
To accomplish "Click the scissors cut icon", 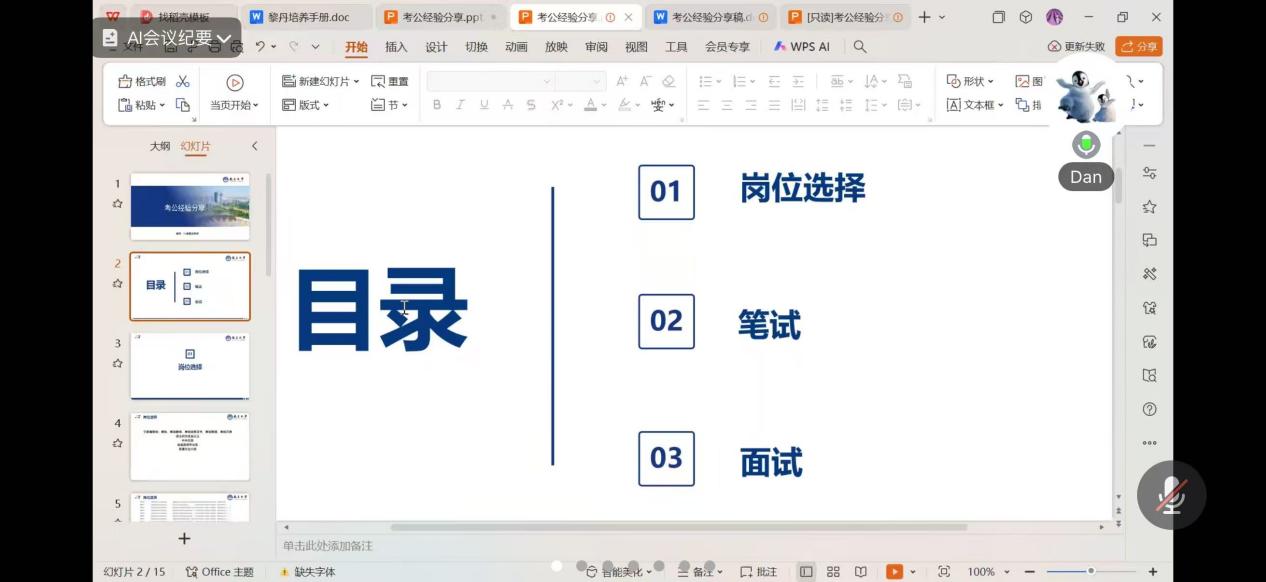I will click(x=183, y=81).
